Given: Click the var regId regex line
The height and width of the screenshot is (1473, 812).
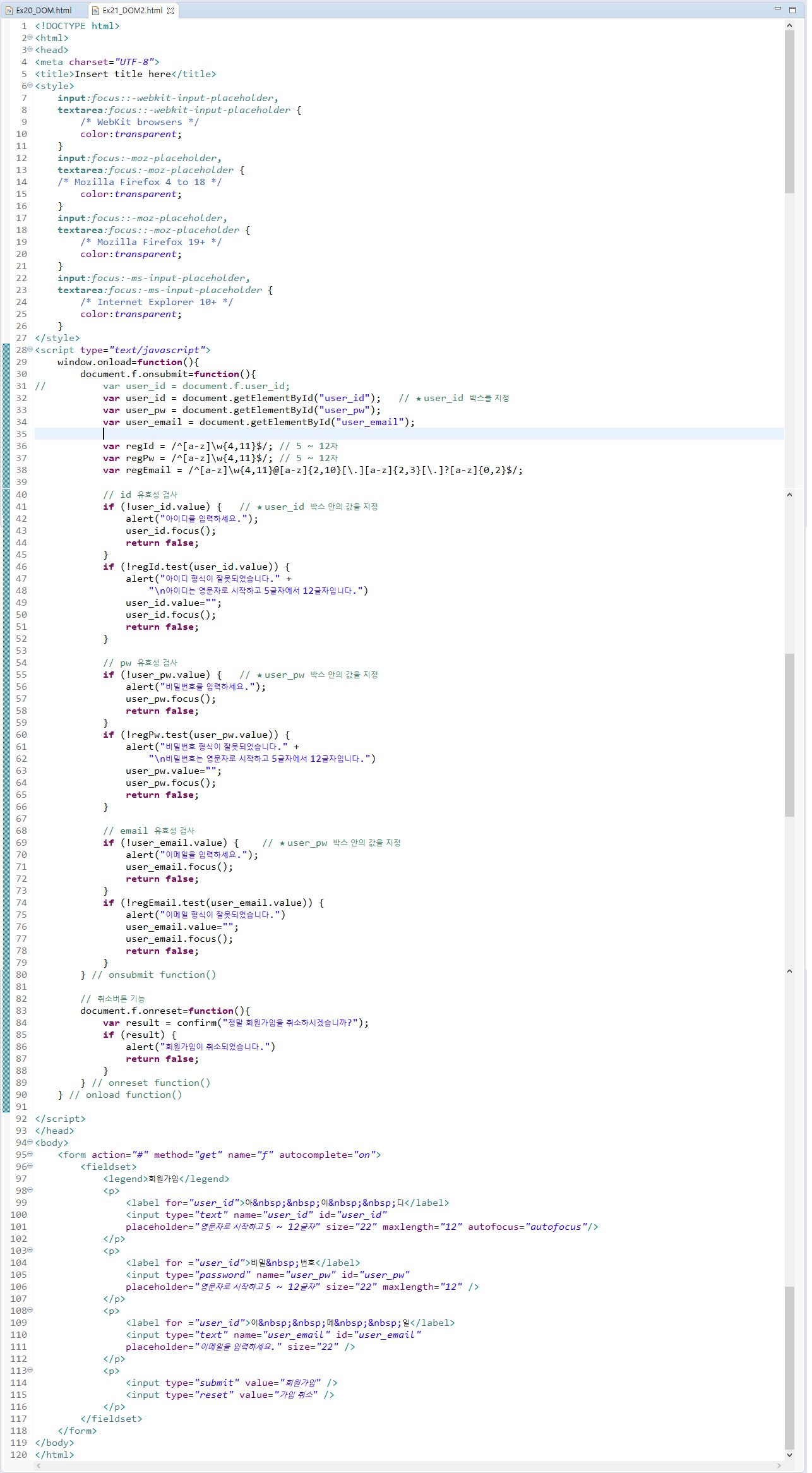Looking at the screenshot, I should 220,446.
